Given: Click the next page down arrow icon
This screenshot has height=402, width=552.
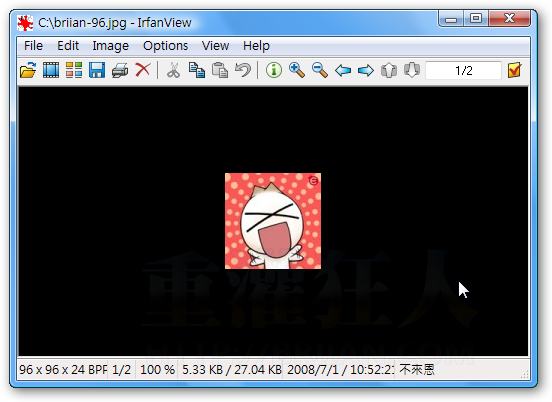Looking at the screenshot, I should click(412, 70).
